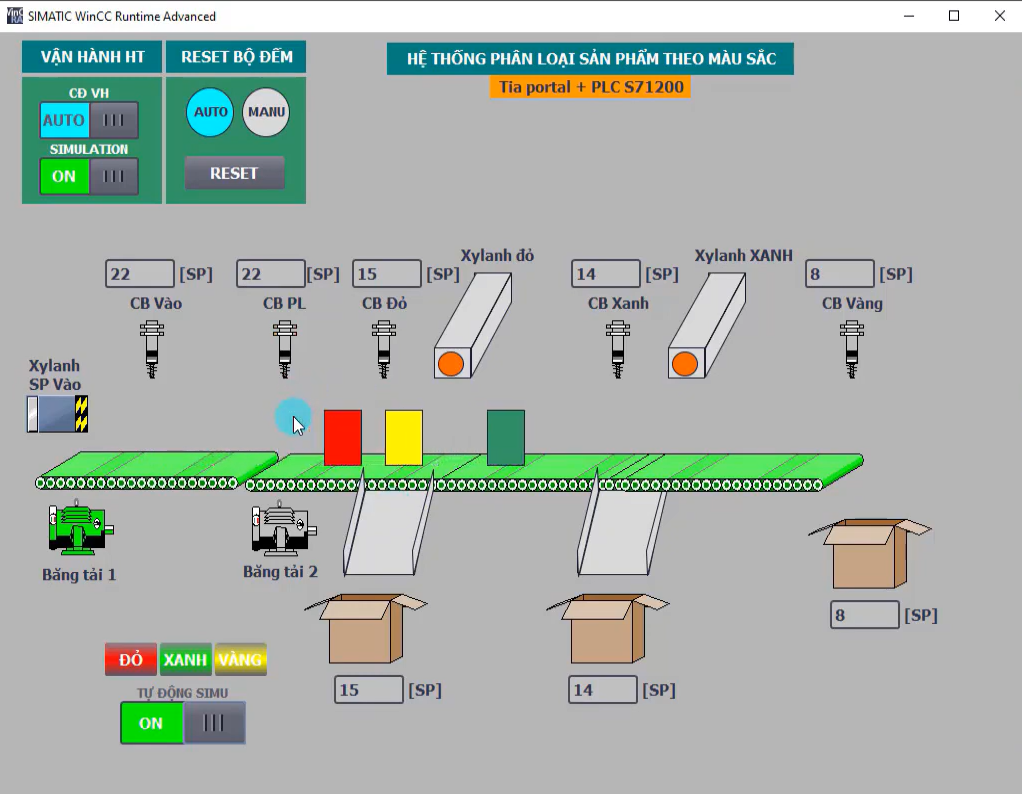
Task: Click the CB Vào counter field showing 22
Action: (x=140, y=274)
